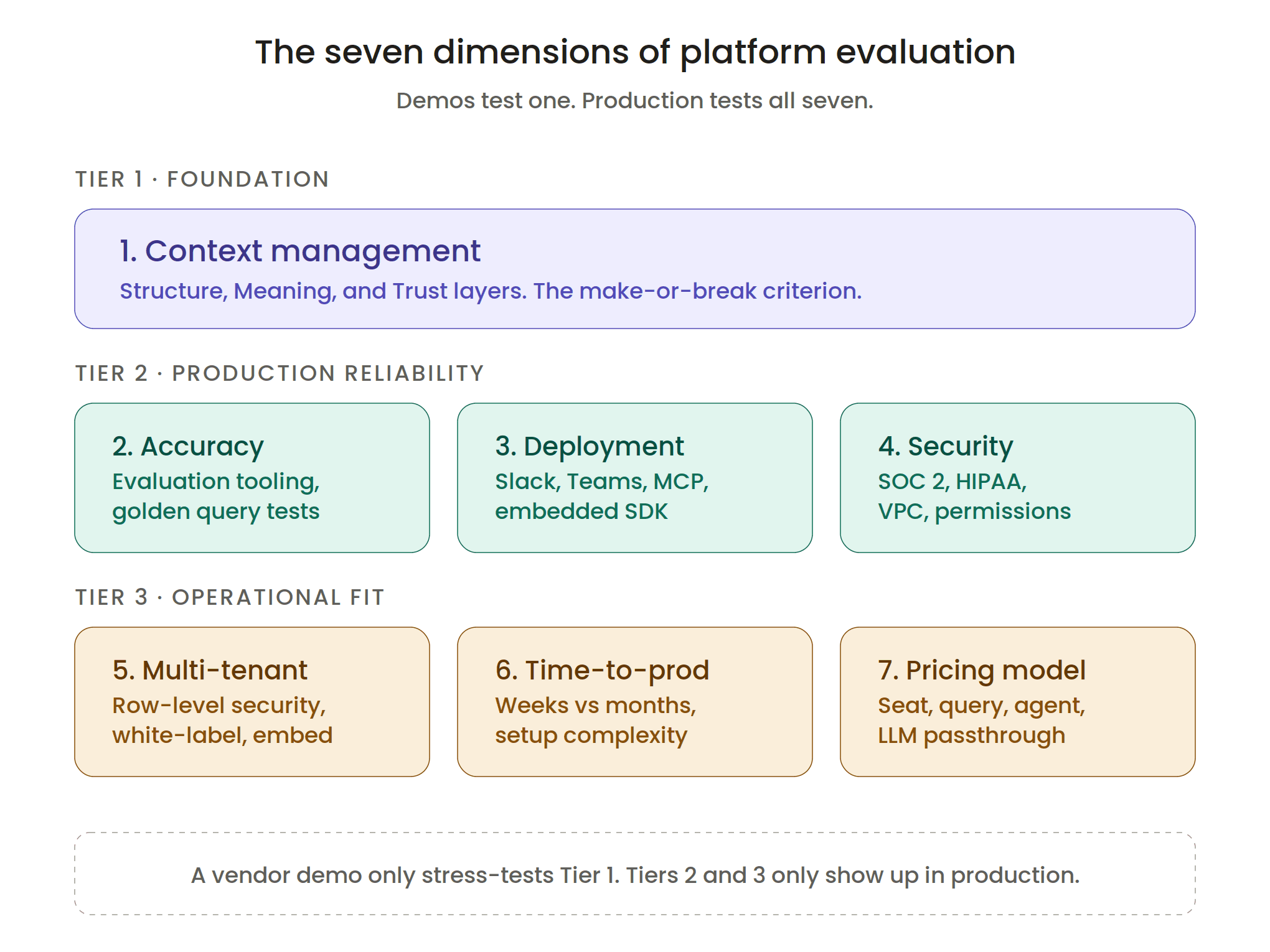Screen dimensions: 1270x952
Task: Click 'Evaluation tooling, golden query tests' text
Action: click(x=216, y=497)
